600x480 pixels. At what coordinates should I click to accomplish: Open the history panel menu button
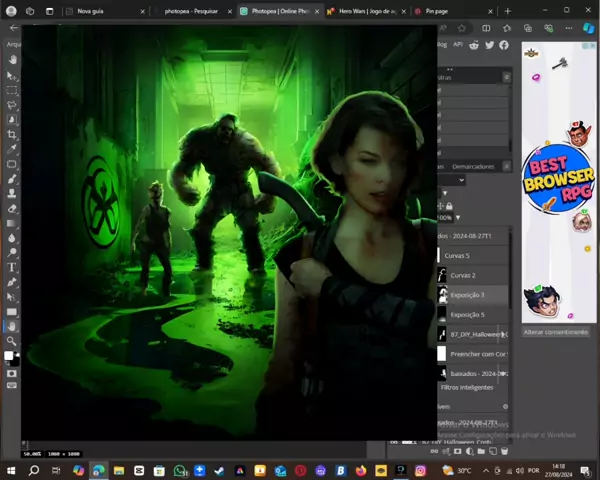[507, 77]
